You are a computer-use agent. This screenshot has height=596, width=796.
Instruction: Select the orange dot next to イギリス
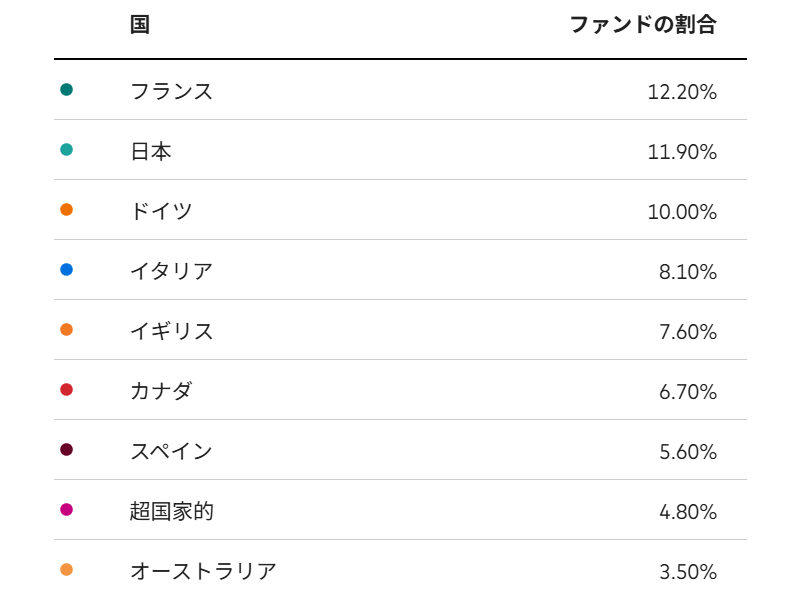(x=67, y=330)
